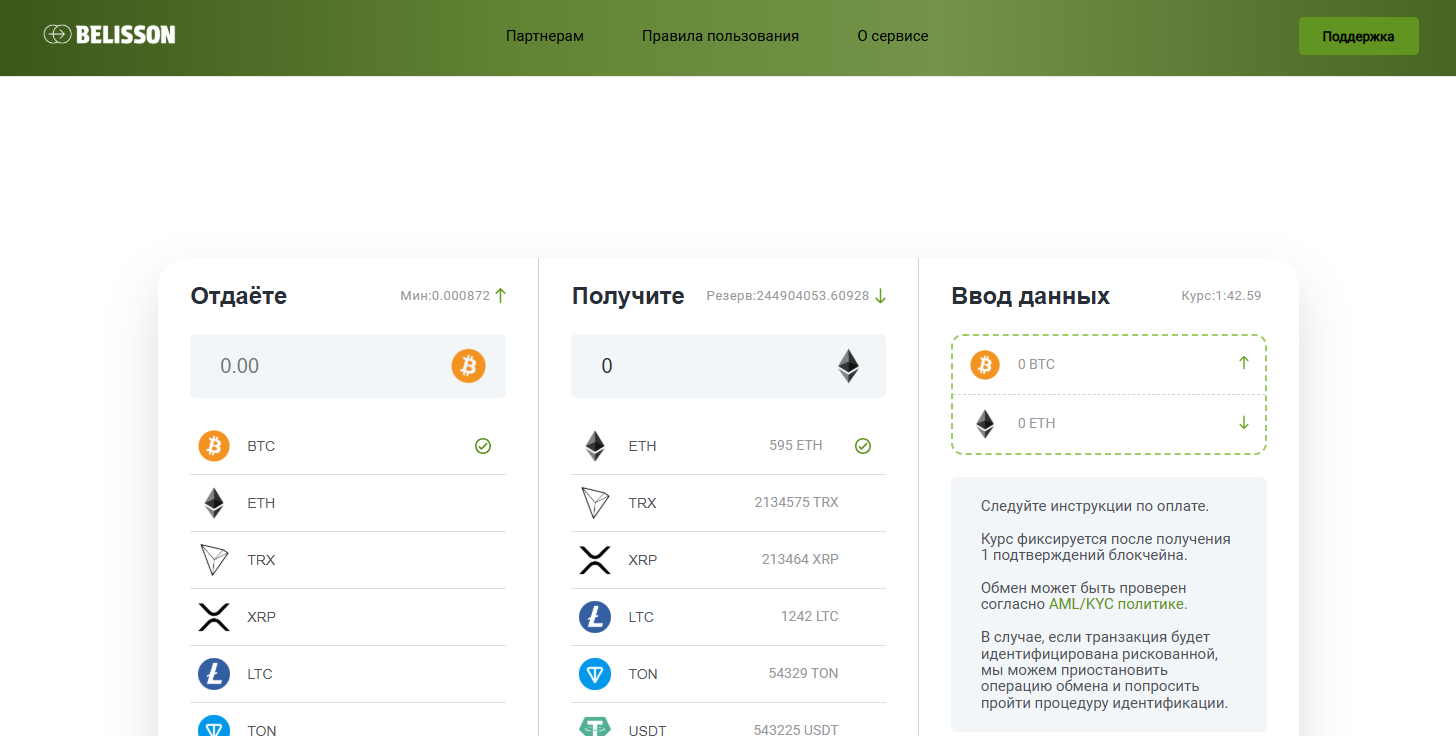Image resolution: width=1456 pixels, height=736 pixels.
Task: Select the BTC icon in the give list
Action: coord(214,446)
